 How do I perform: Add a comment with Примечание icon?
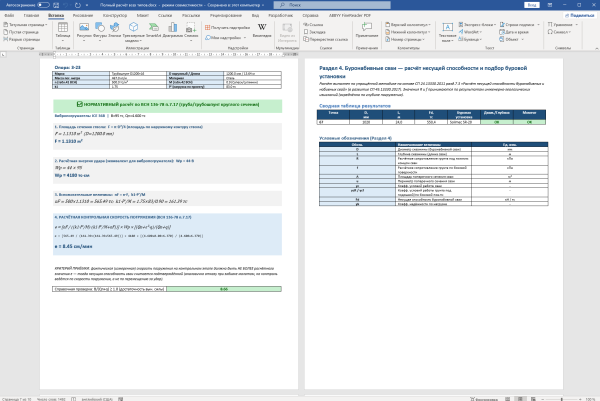click(367, 30)
